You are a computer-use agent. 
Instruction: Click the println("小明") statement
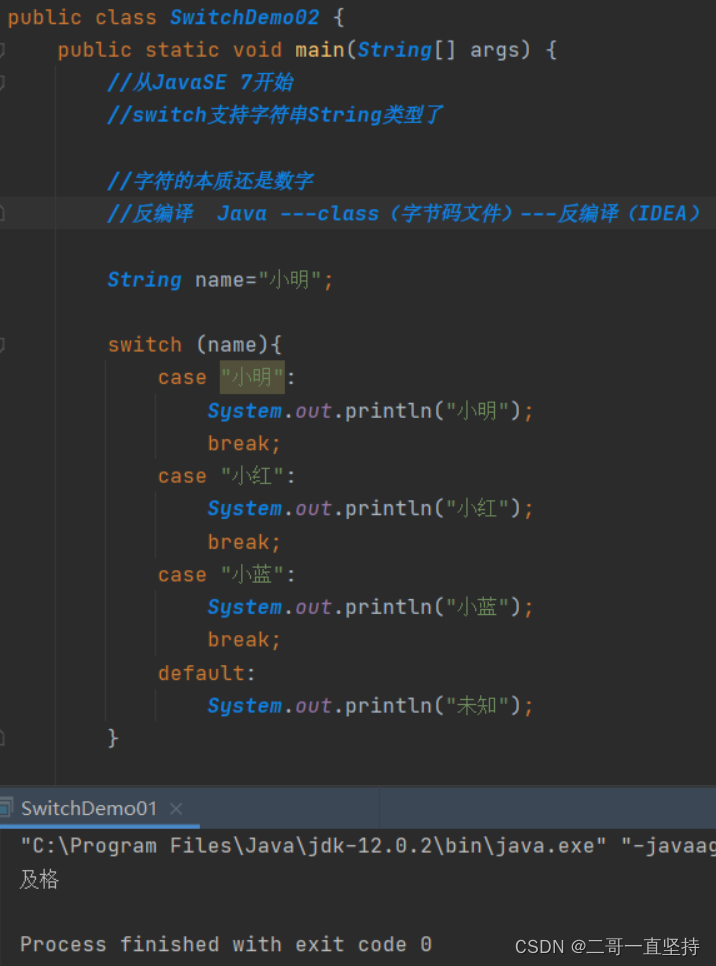click(x=370, y=410)
